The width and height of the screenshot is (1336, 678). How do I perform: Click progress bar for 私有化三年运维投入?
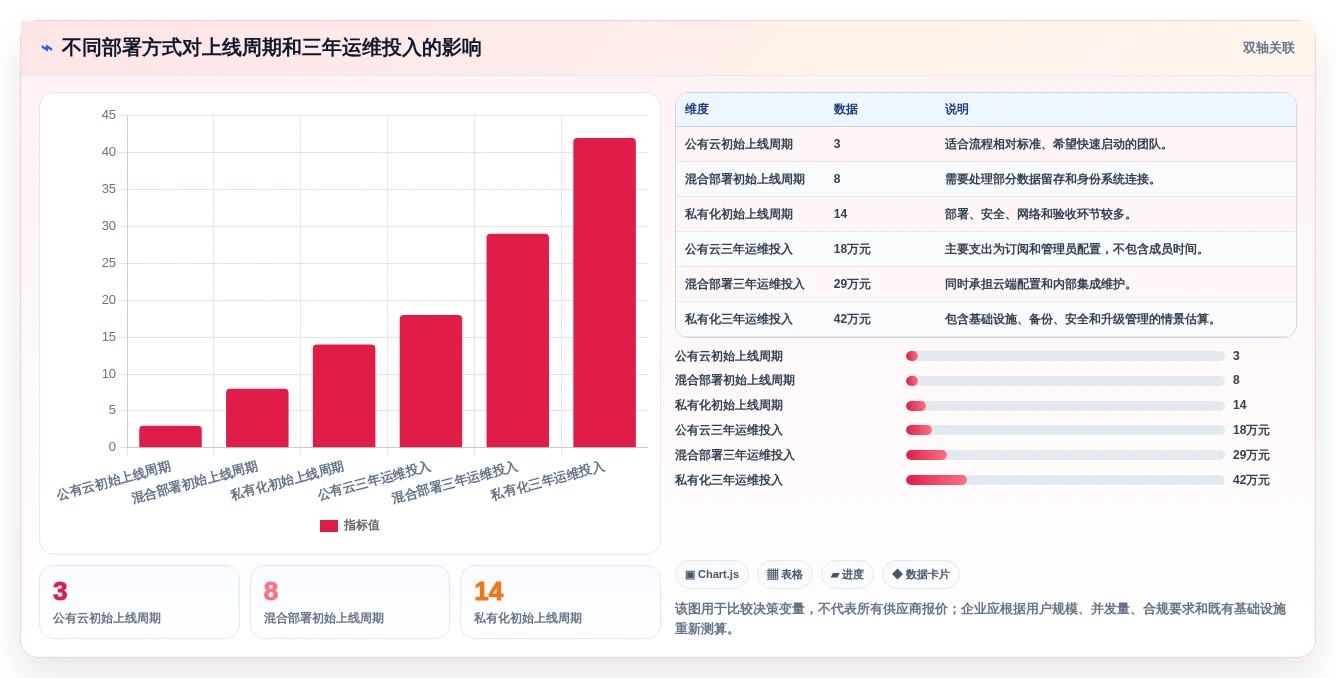point(1065,480)
